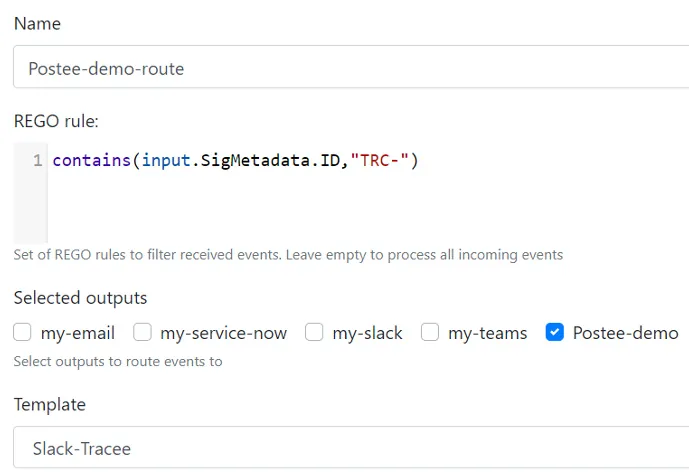
Task: Uncheck the Postee-demo output checkbox
Action: pos(555,332)
